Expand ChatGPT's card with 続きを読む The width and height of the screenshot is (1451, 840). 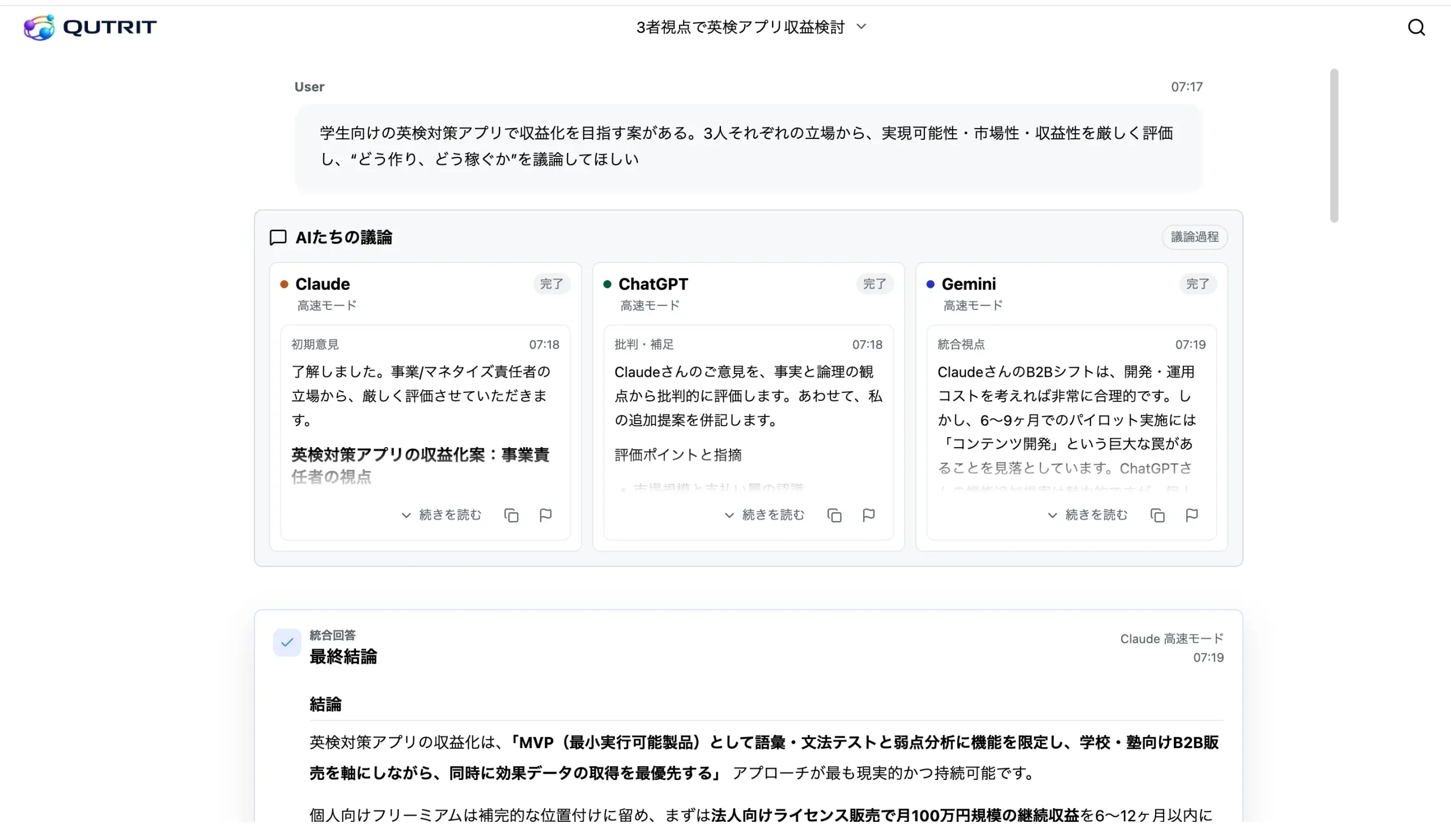point(764,515)
